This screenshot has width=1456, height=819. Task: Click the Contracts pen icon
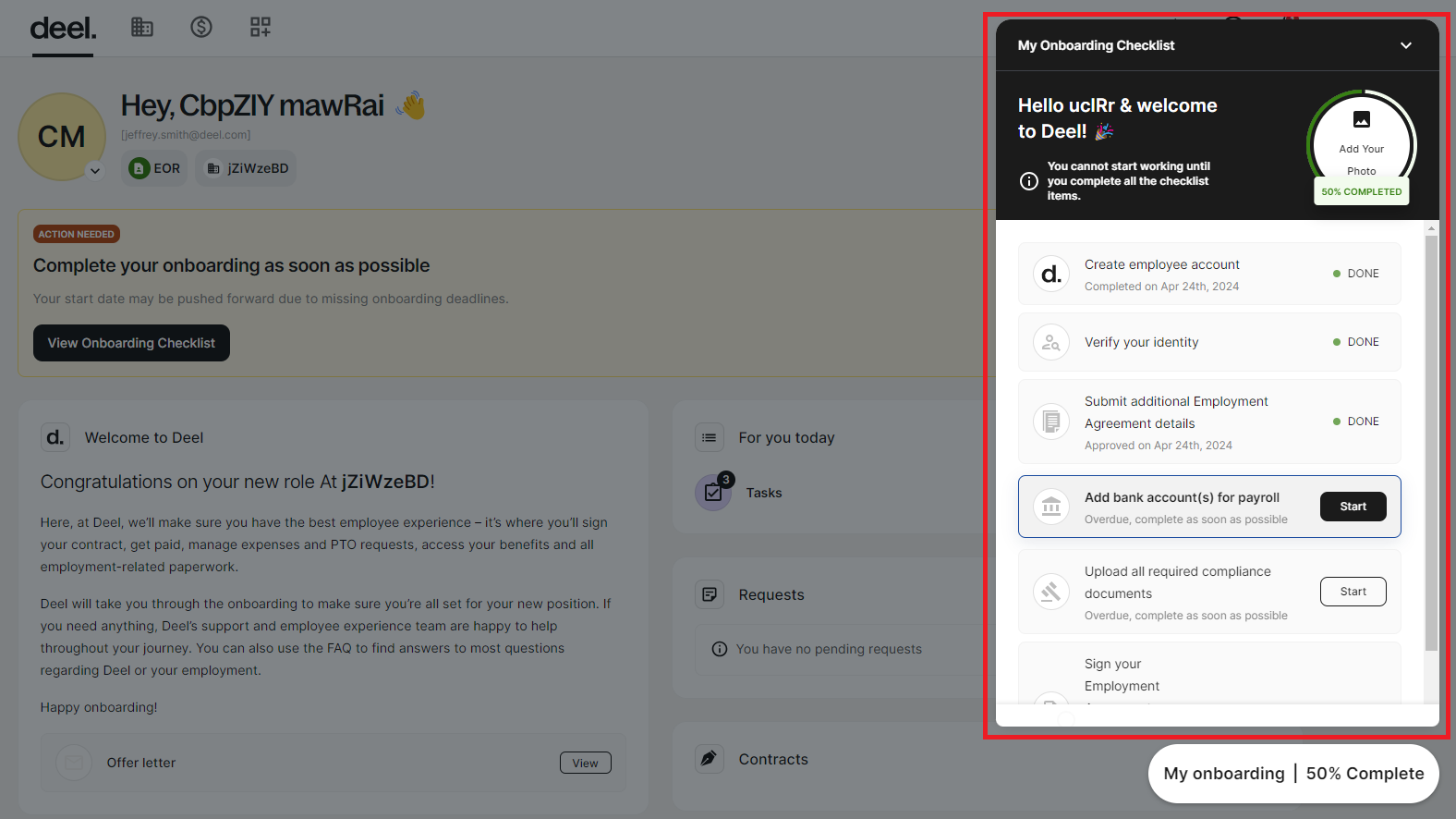click(x=710, y=759)
